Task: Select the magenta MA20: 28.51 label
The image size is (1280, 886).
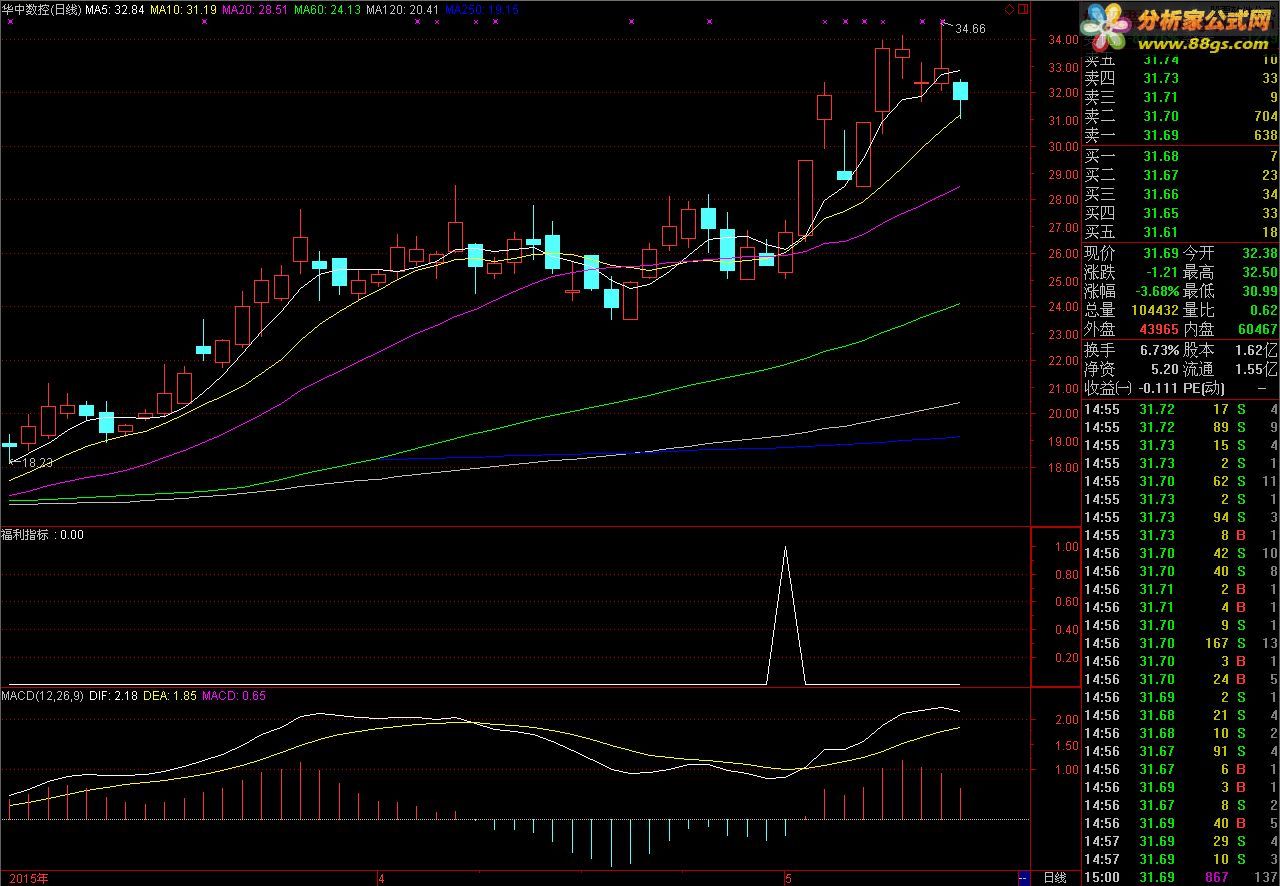Action: [254, 9]
